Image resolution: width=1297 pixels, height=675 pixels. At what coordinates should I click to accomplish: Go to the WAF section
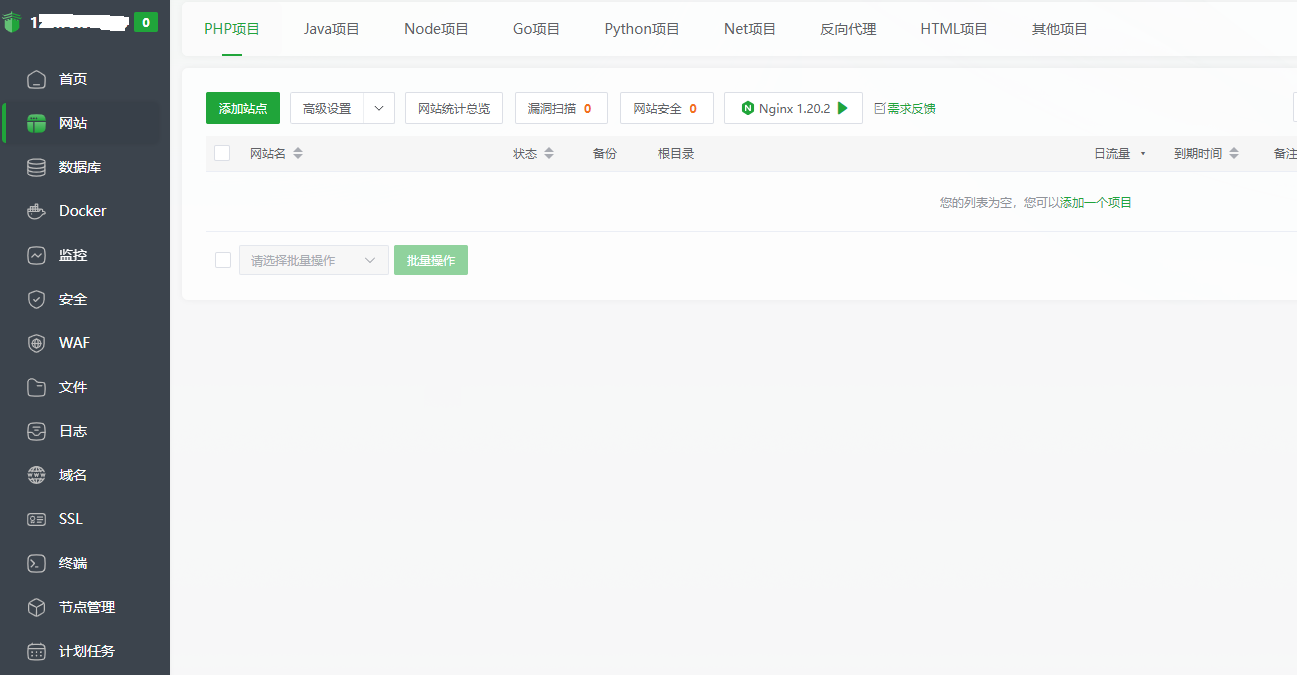[76, 342]
